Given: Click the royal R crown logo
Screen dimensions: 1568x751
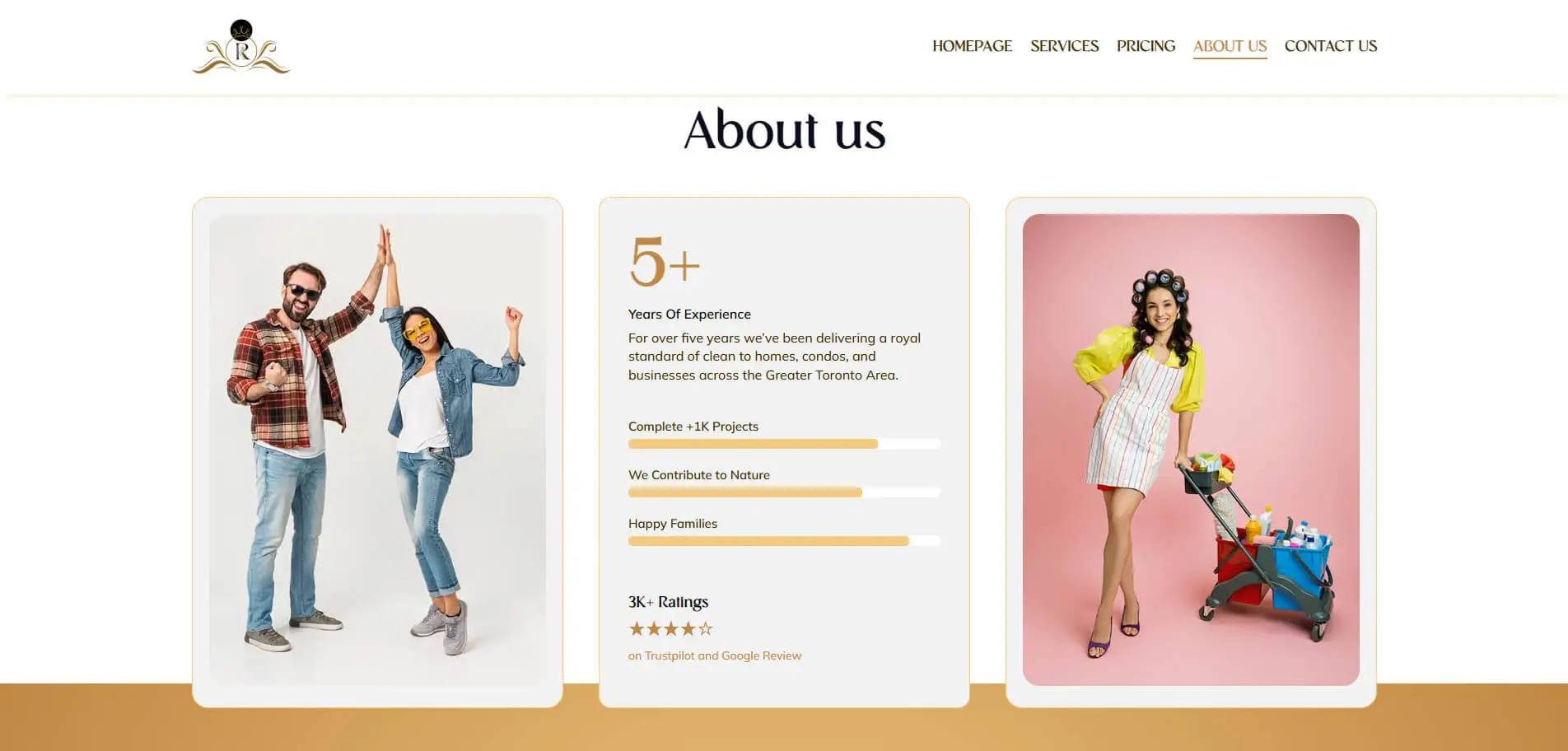Looking at the screenshot, I should (x=241, y=47).
